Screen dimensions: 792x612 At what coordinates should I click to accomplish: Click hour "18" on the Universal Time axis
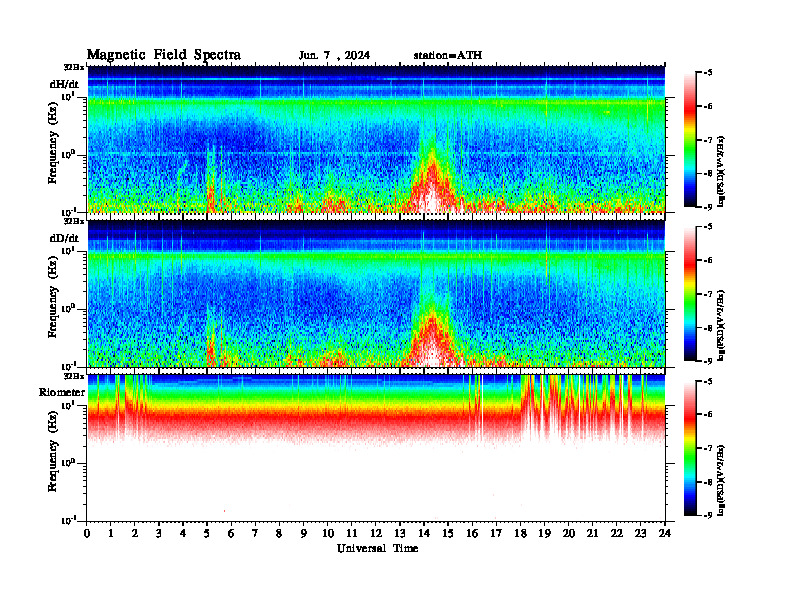coord(520,534)
